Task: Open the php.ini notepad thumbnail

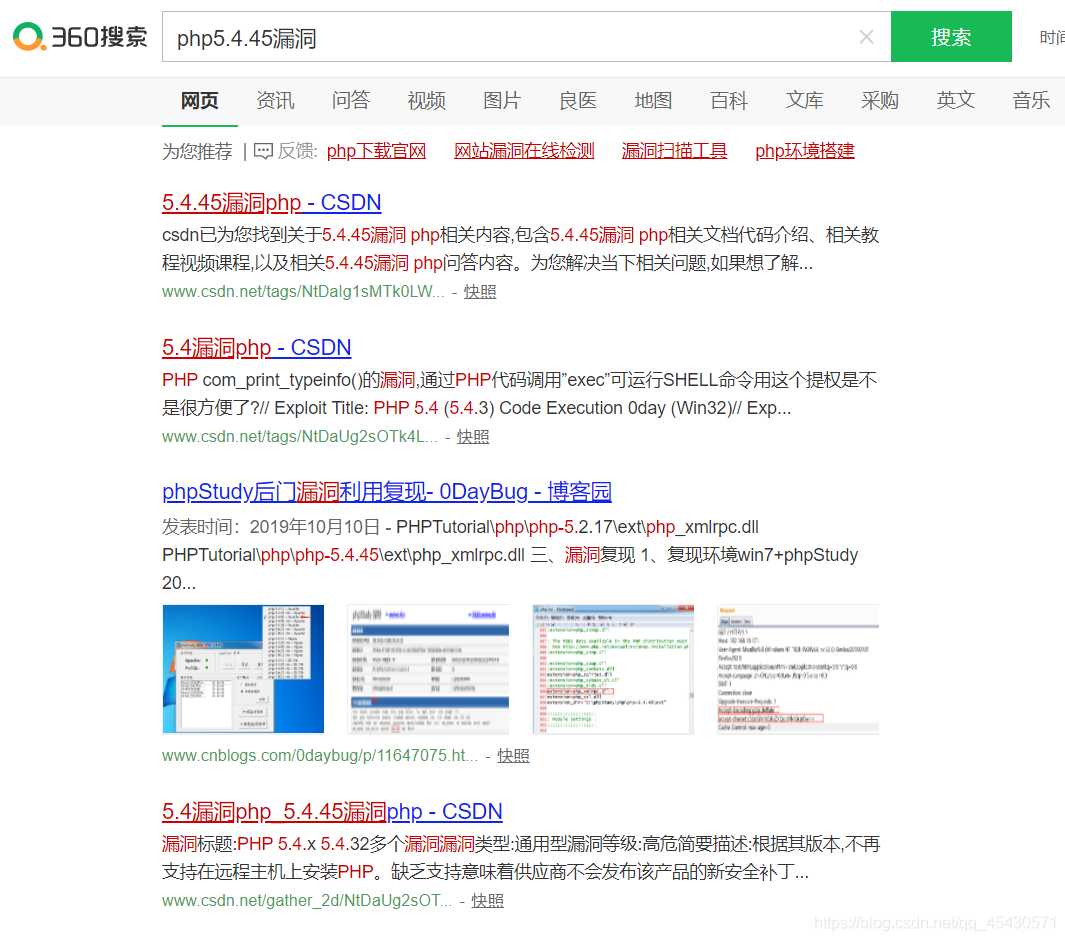Action: [613, 669]
